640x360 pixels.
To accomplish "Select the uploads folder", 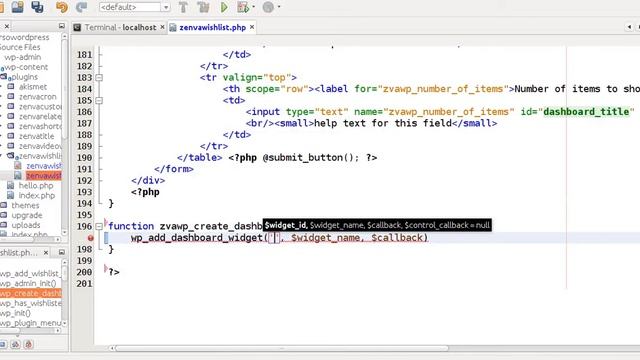I will pyautogui.click(x=26, y=225).
